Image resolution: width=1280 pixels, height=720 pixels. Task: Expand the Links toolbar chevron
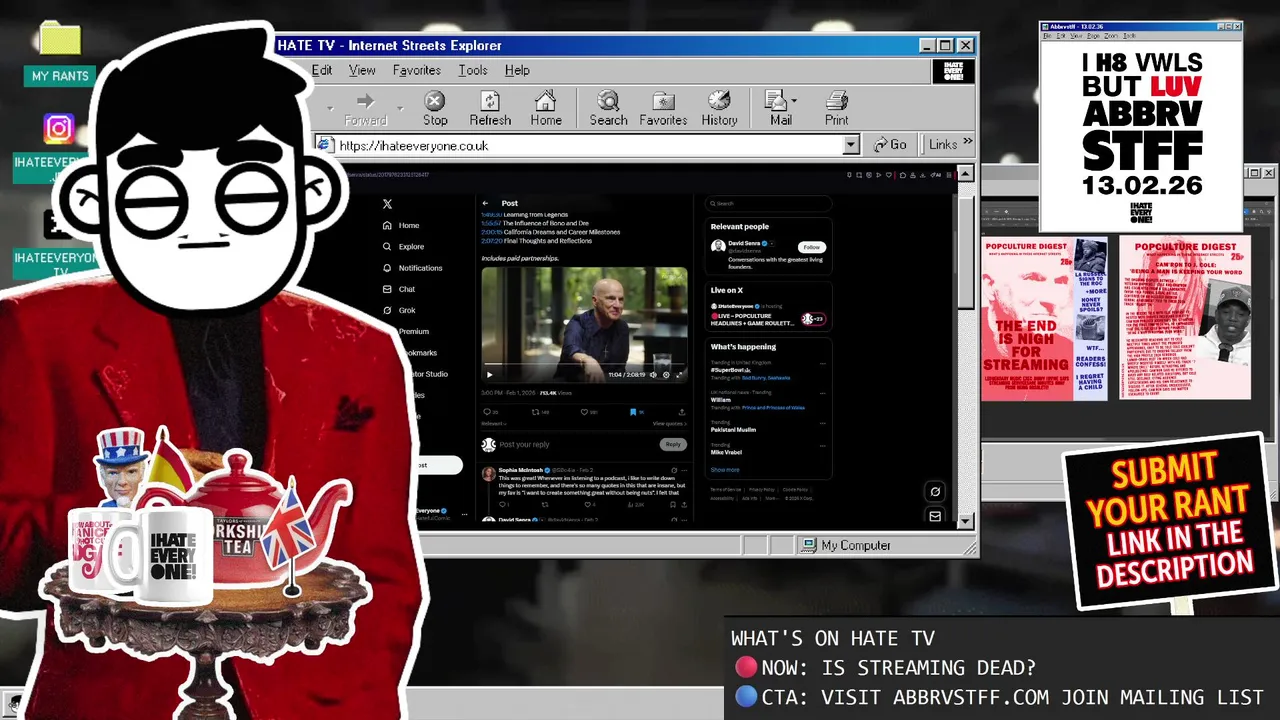point(967,143)
